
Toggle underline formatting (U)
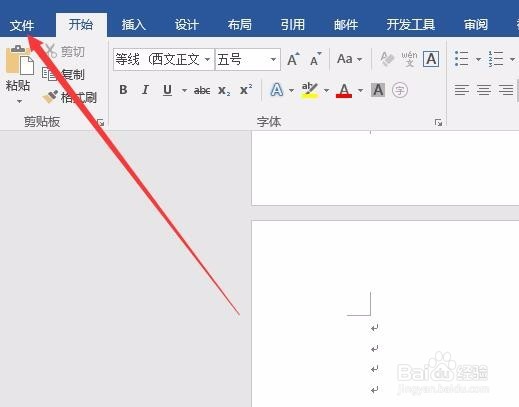168,90
